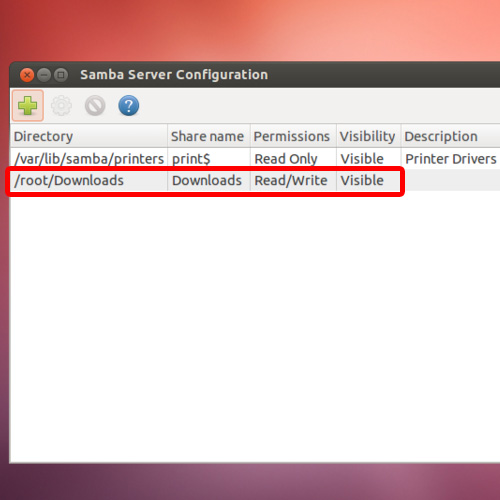Select the /root/Downloads directory row
This screenshot has height=500, width=500.
click(255, 180)
